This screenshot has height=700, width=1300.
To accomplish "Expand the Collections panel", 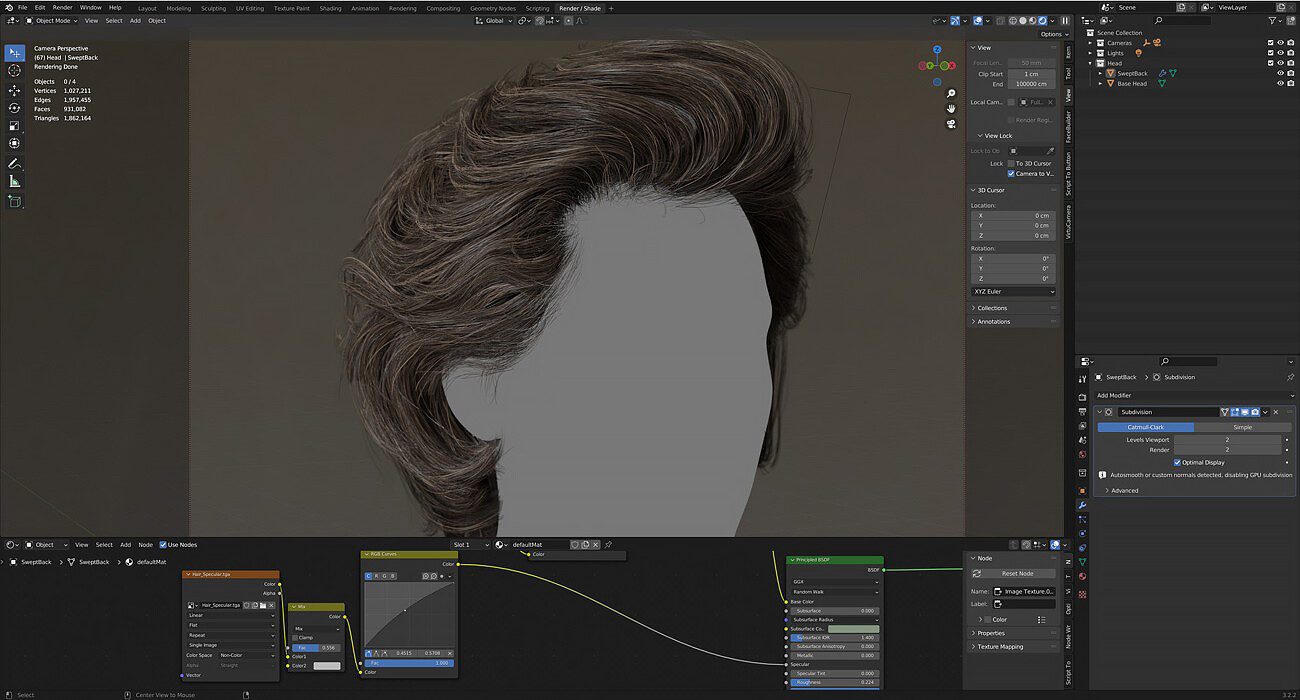I will pos(992,308).
